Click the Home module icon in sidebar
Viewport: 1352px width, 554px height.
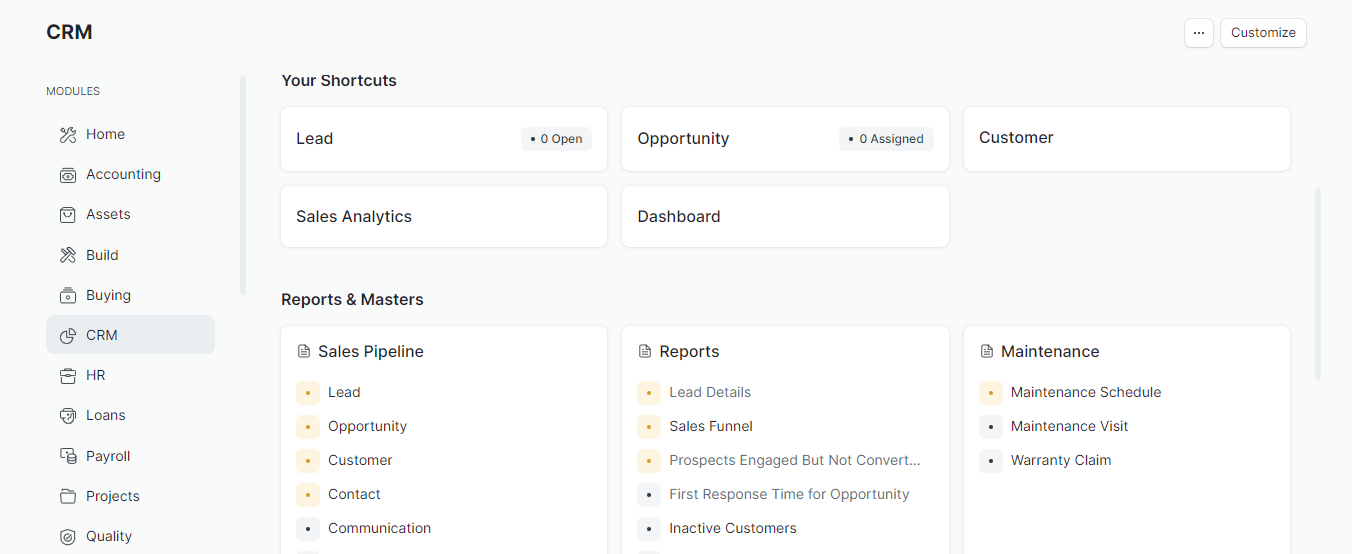click(68, 135)
